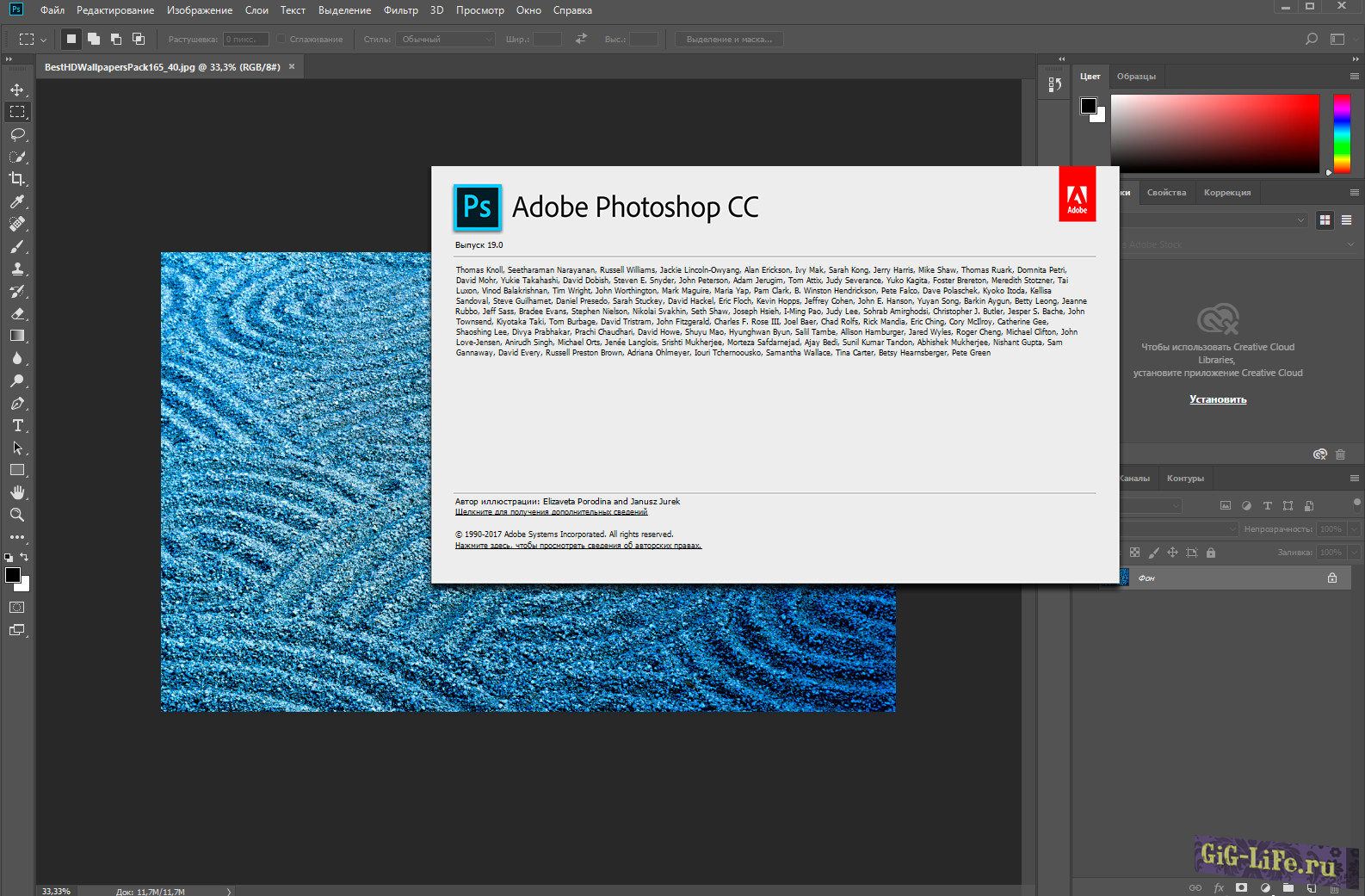Toggle Quick Mask mode in toolbar
Image resolution: width=1365 pixels, height=896 pixels.
click(x=17, y=608)
